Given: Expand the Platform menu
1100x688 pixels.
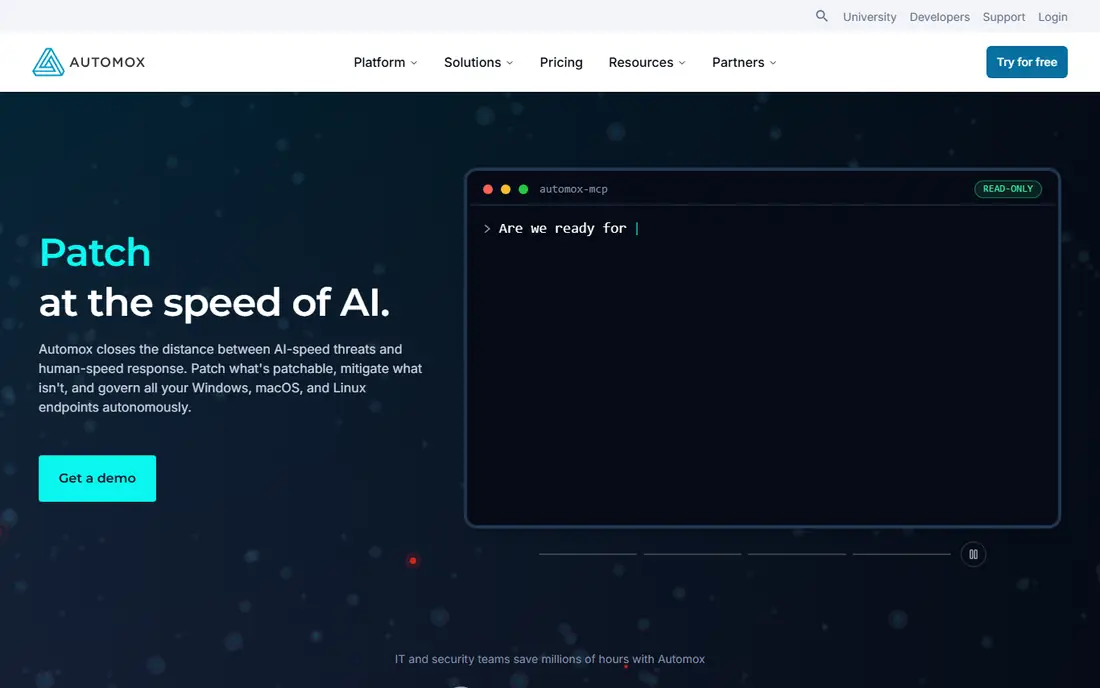Looking at the screenshot, I should pyautogui.click(x=385, y=62).
